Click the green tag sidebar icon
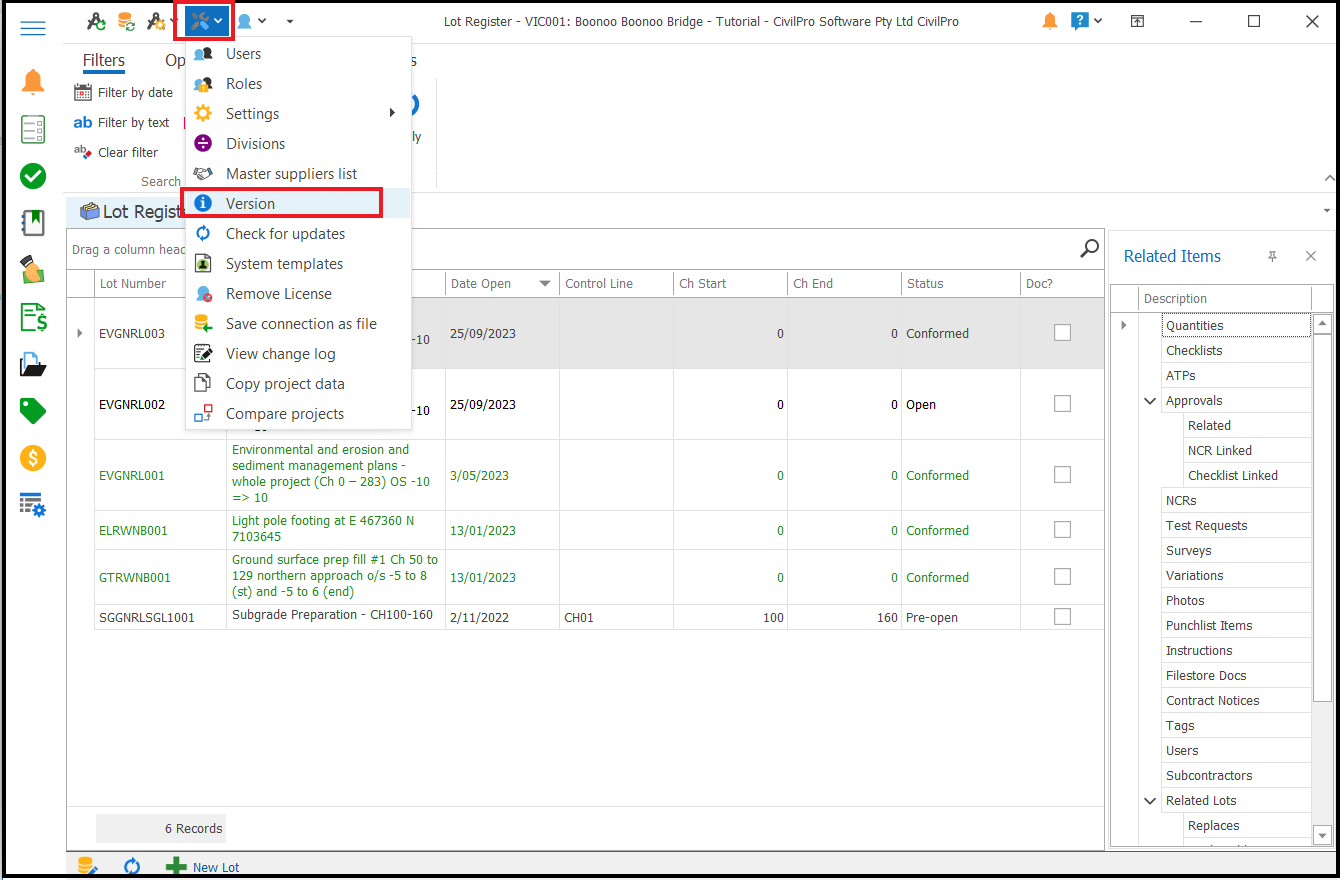The image size is (1341, 880). (x=33, y=411)
